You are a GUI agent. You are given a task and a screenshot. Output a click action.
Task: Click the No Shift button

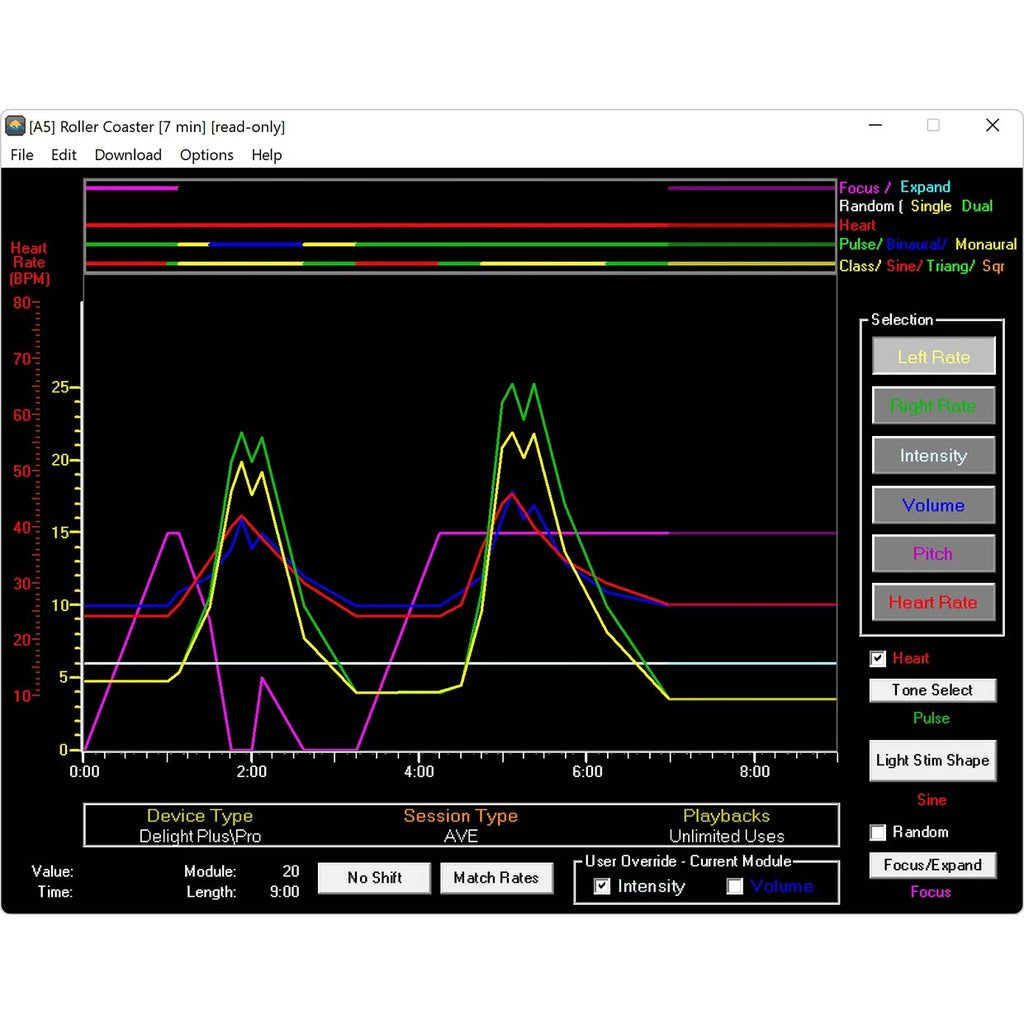click(374, 878)
